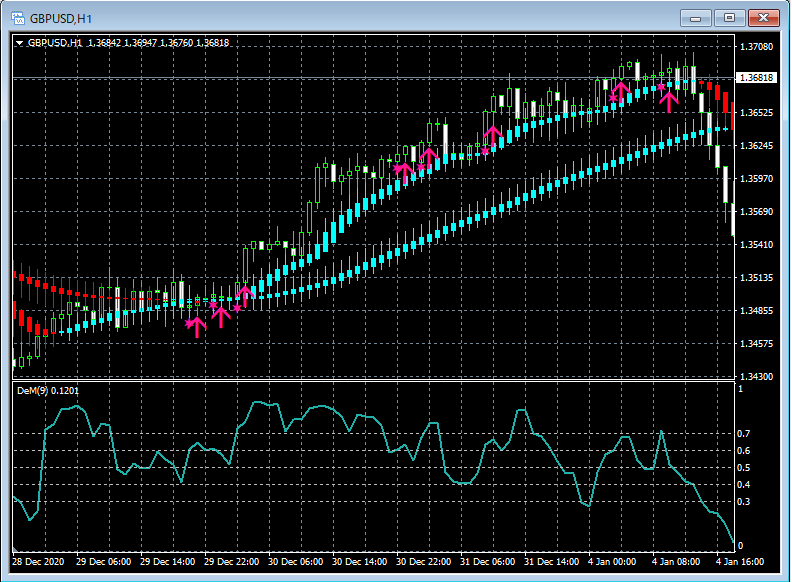This screenshot has height=582, width=792.
Task: Close the GBPUSD,H1 chart window
Action: tap(763, 18)
